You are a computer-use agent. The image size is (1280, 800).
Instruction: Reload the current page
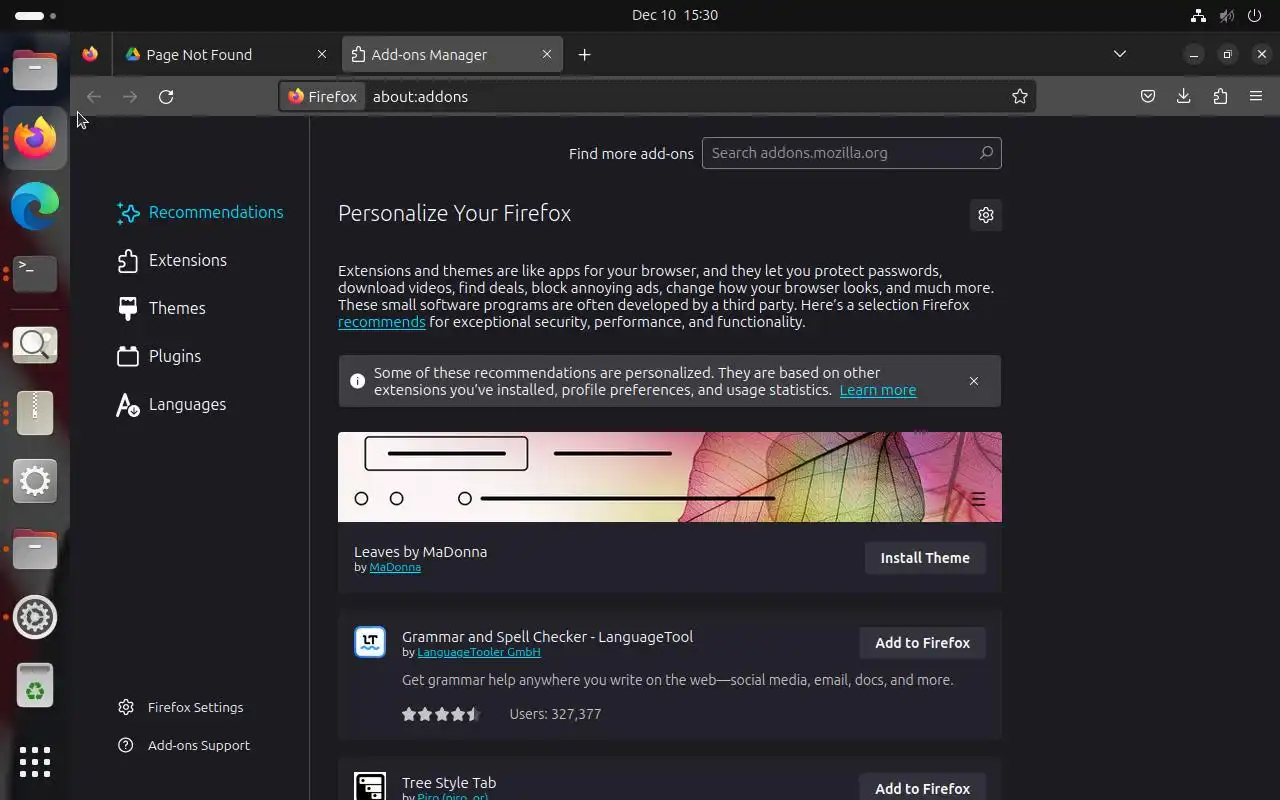(x=166, y=96)
